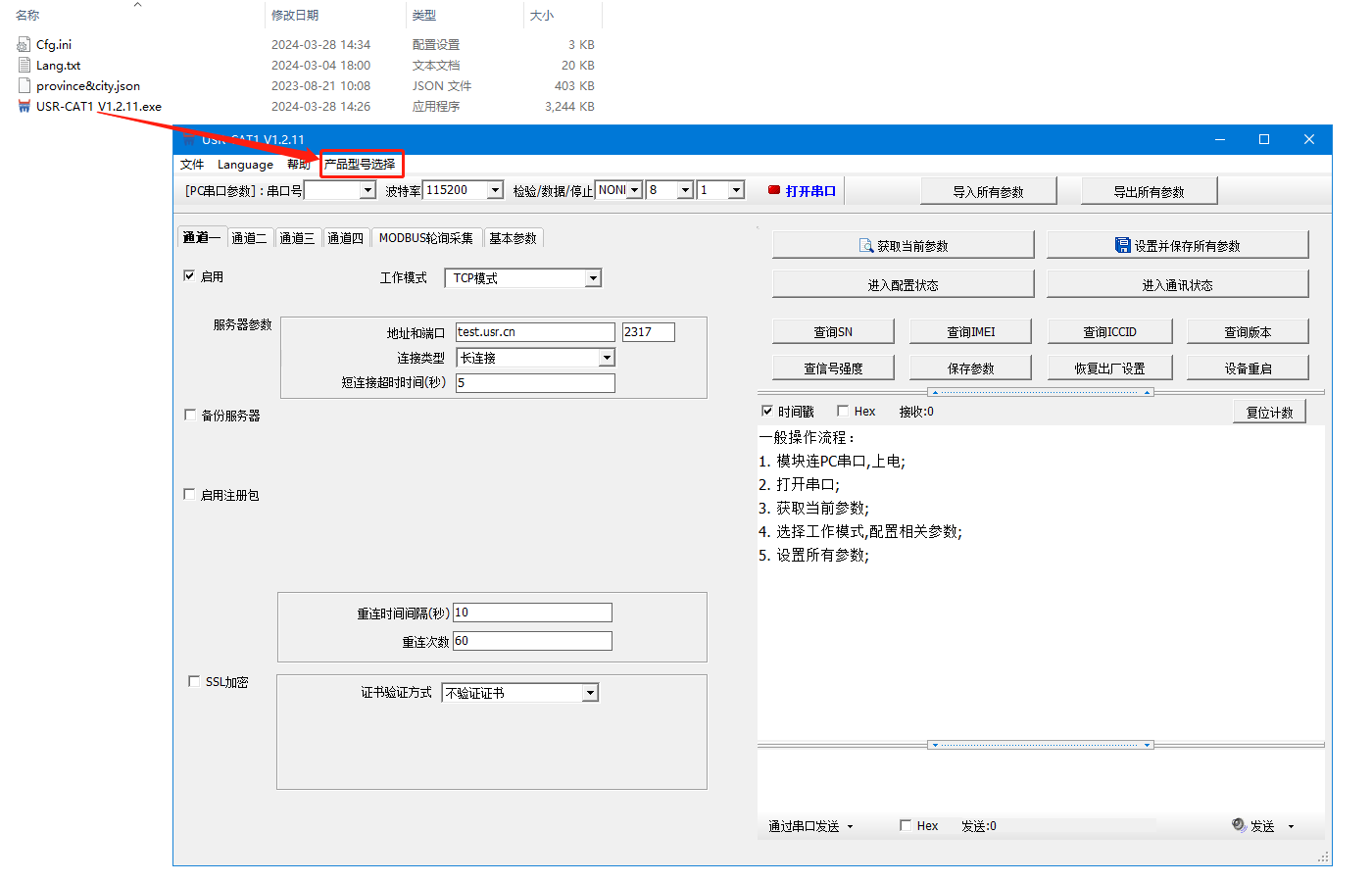Open the 波特率 115200 dropdown

[495, 190]
